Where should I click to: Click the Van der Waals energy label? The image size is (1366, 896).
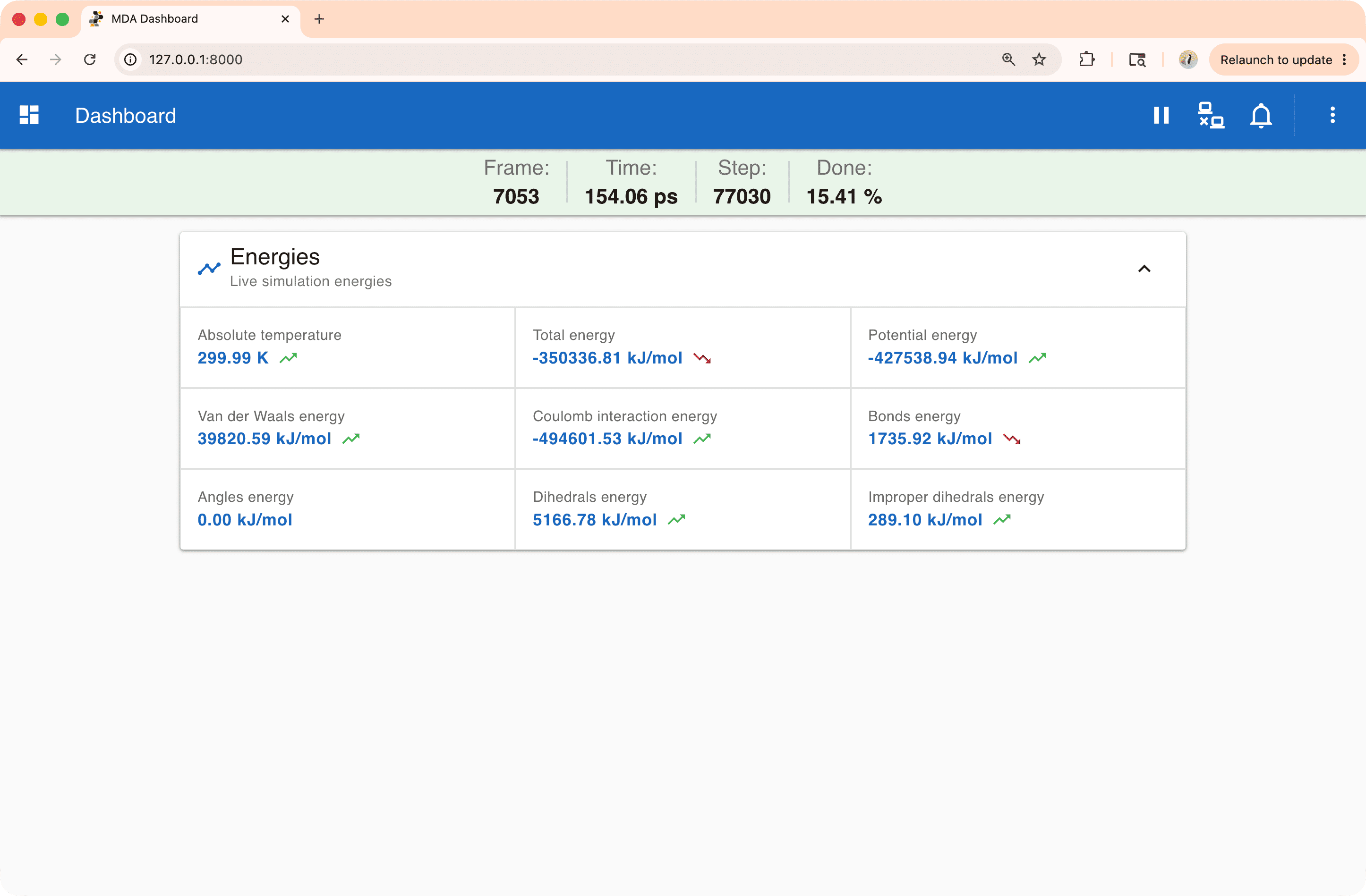(271, 416)
